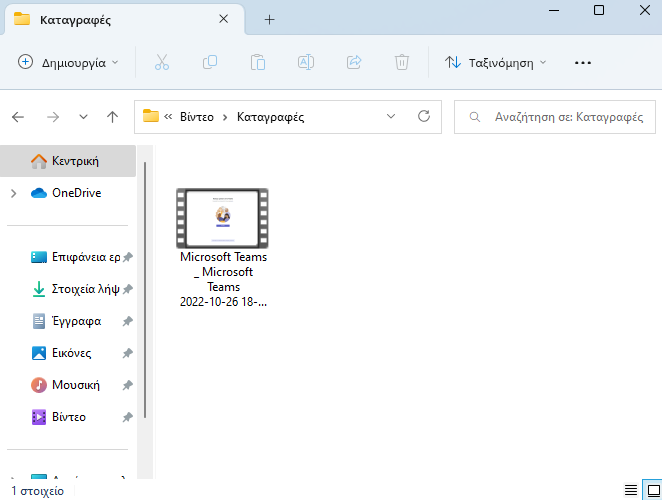Open the Ταξινόμηση sort dropdown

click(x=496, y=62)
